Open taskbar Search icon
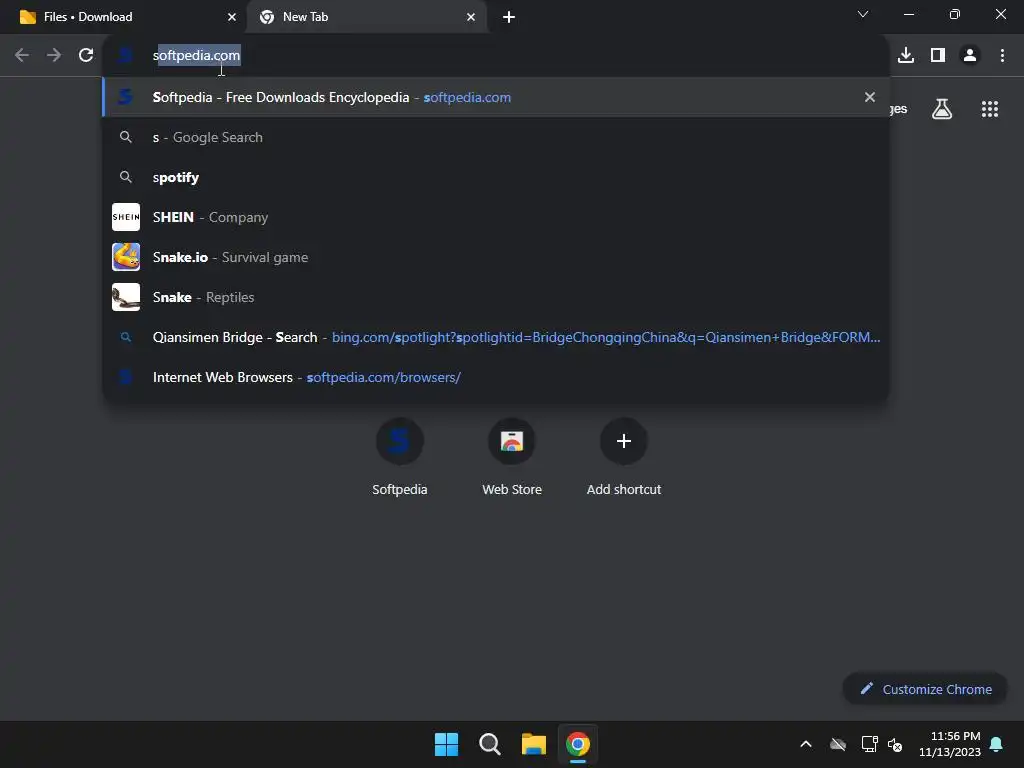Image resolution: width=1024 pixels, height=768 pixels. [489, 744]
